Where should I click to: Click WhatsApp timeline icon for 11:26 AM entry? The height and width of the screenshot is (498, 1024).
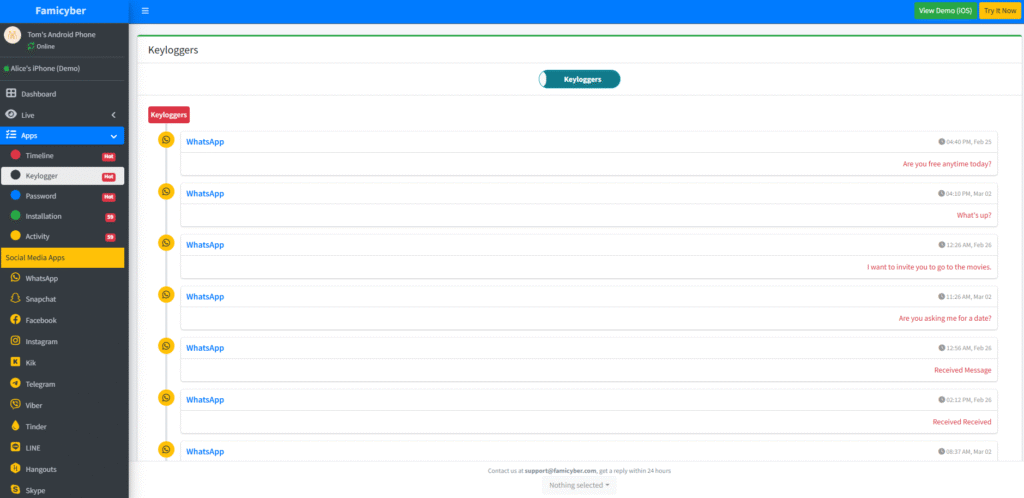(167, 294)
